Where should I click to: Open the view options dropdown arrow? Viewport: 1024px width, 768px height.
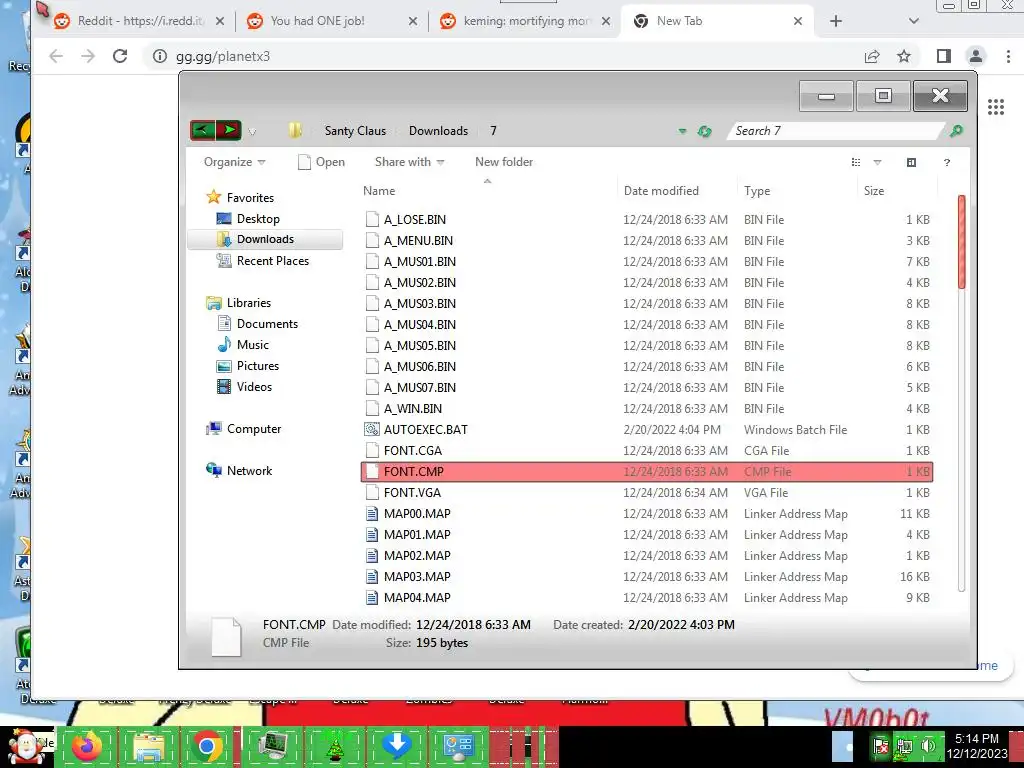(877, 163)
